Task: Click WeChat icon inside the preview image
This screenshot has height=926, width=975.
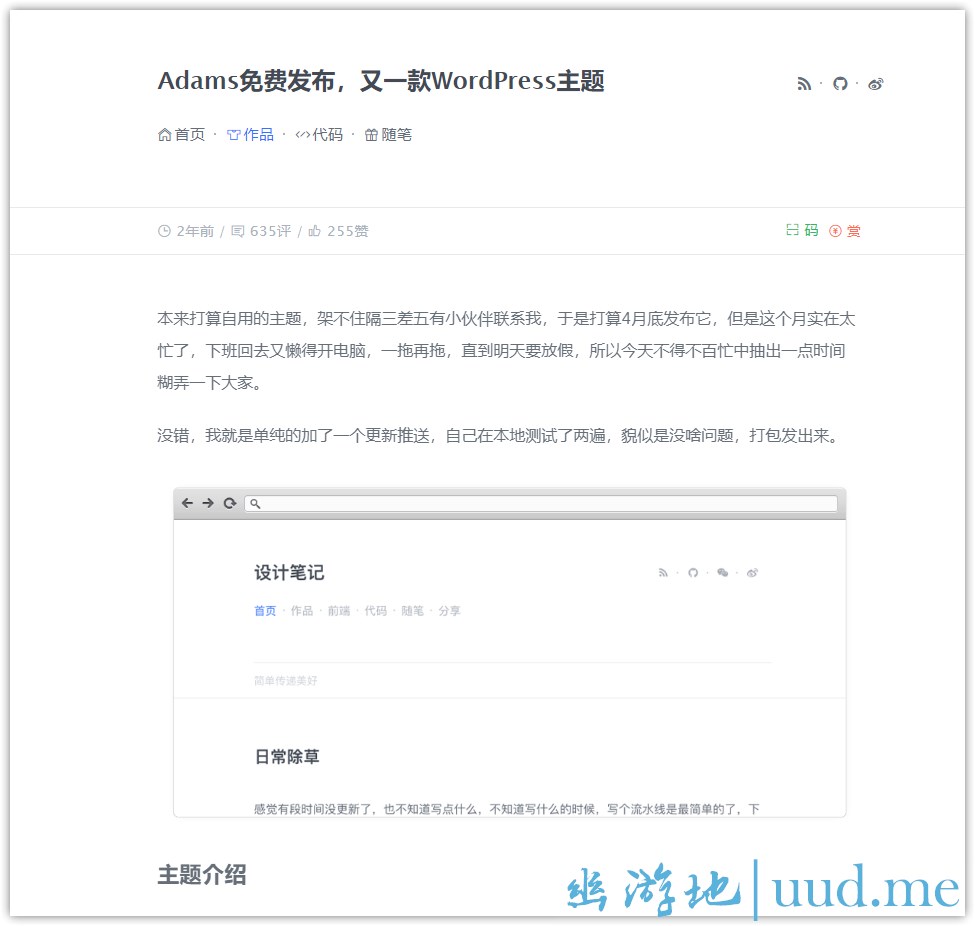Action: pyautogui.click(x=722, y=573)
